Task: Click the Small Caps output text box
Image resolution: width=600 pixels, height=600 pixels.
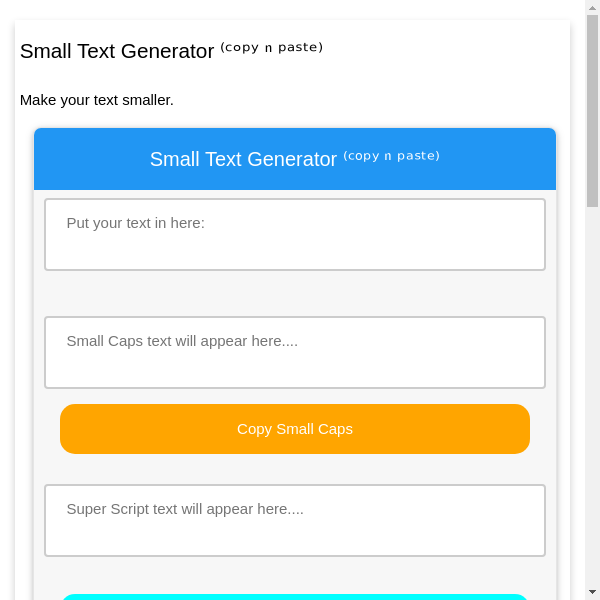Action: point(294,352)
